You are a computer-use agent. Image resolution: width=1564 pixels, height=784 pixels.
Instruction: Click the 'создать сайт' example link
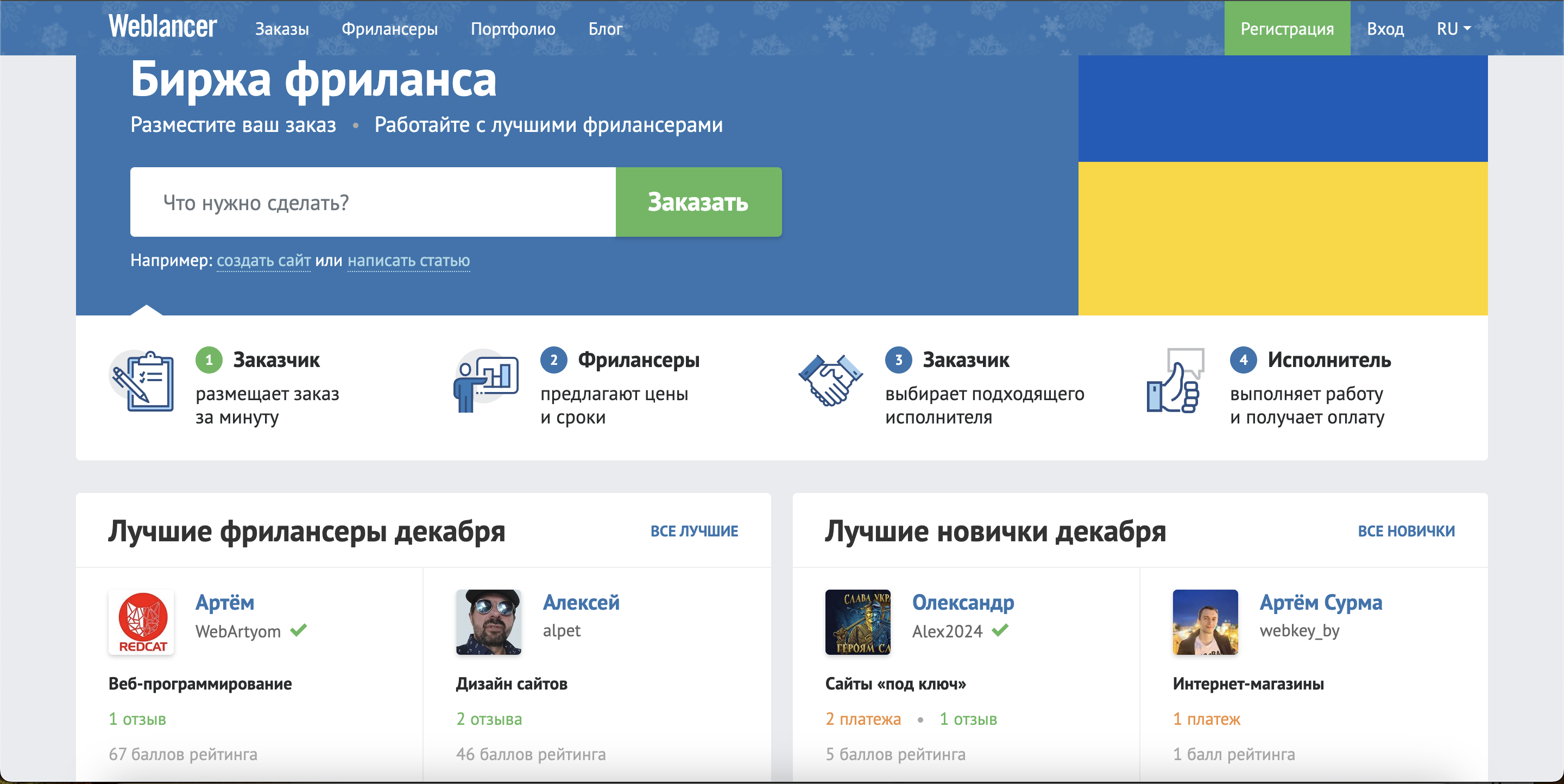(x=263, y=260)
